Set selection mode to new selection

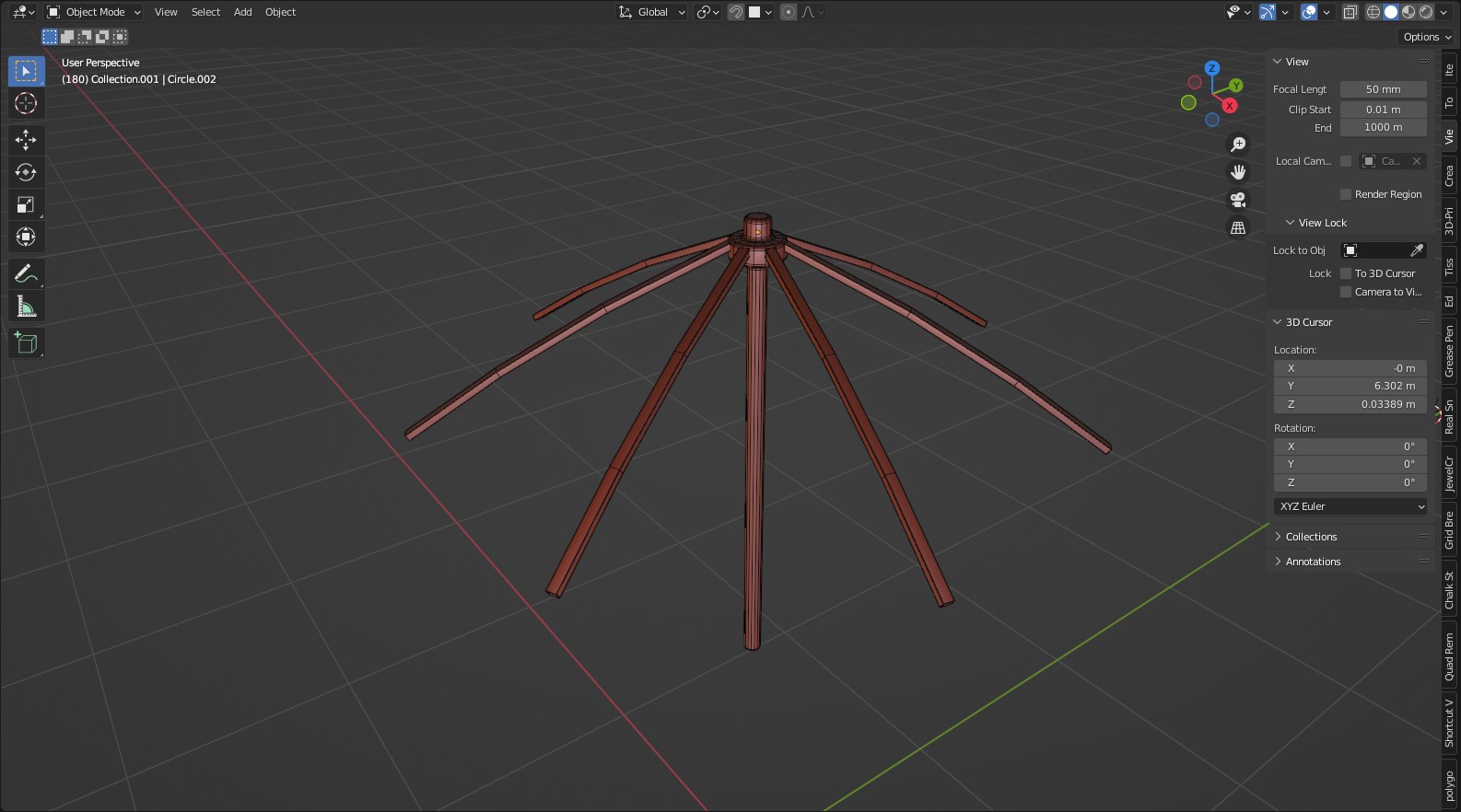50,37
